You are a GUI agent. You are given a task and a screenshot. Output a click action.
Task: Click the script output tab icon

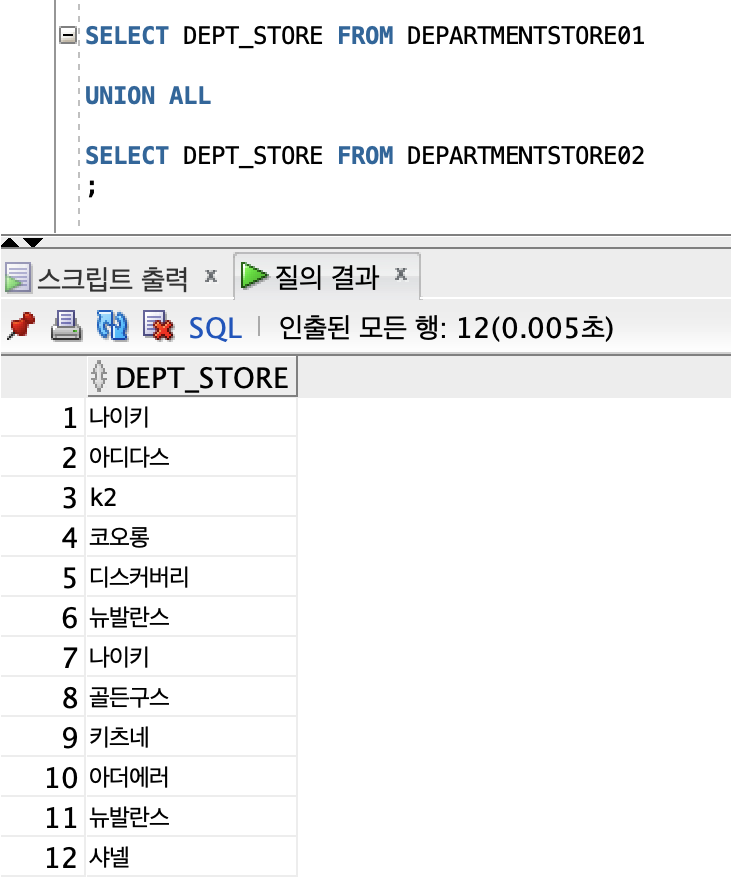tap(18, 278)
